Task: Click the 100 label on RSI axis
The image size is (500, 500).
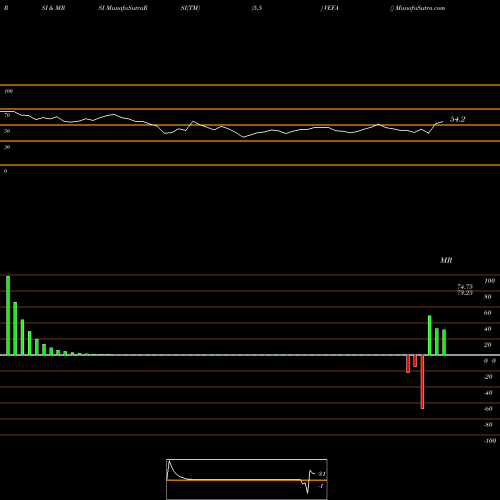Action: [8, 91]
